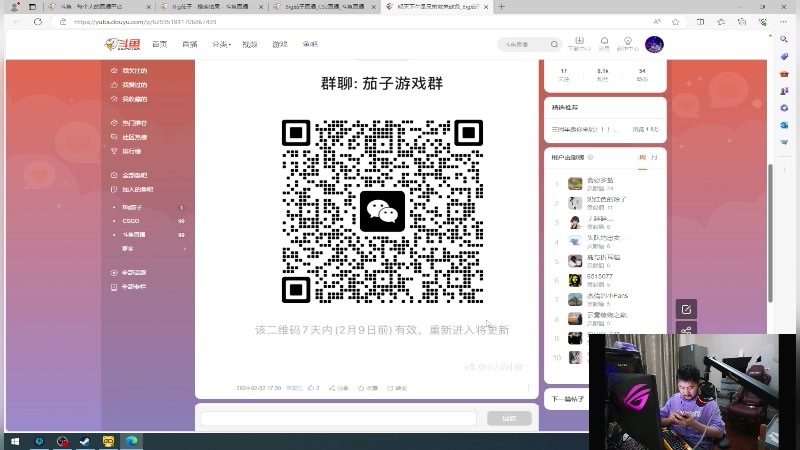Open 全部专栏 in the sidebar

point(130,287)
